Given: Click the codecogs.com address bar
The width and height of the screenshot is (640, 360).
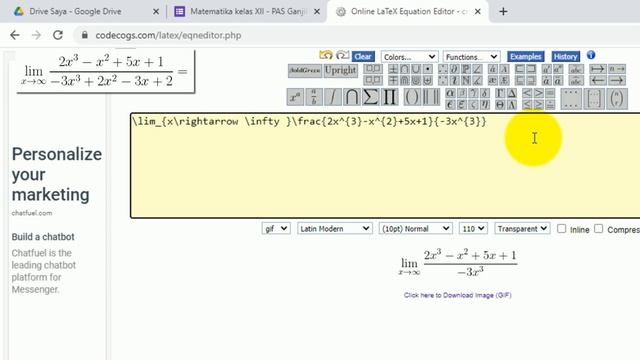Looking at the screenshot, I should (168, 36).
